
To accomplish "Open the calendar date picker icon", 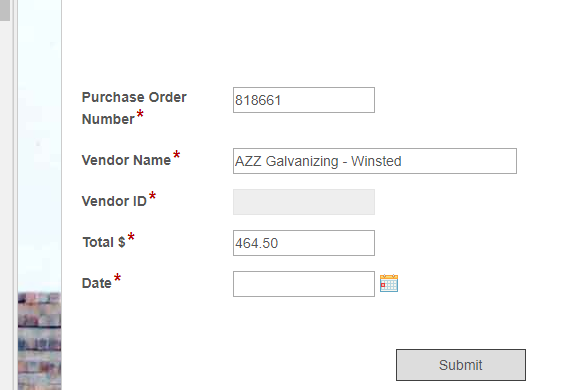I will [389, 283].
